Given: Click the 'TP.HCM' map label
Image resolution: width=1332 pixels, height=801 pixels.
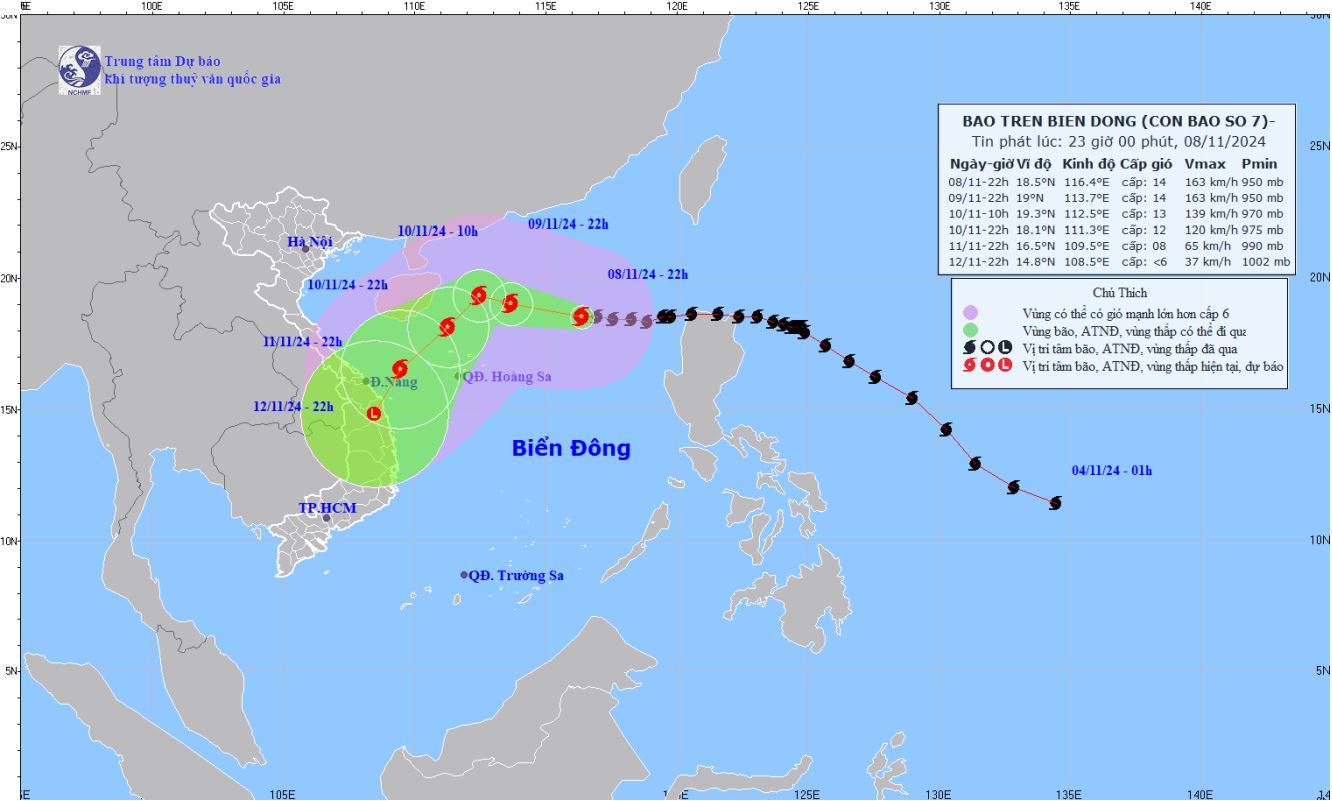Looking at the screenshot, I should (x=327, y=508).
